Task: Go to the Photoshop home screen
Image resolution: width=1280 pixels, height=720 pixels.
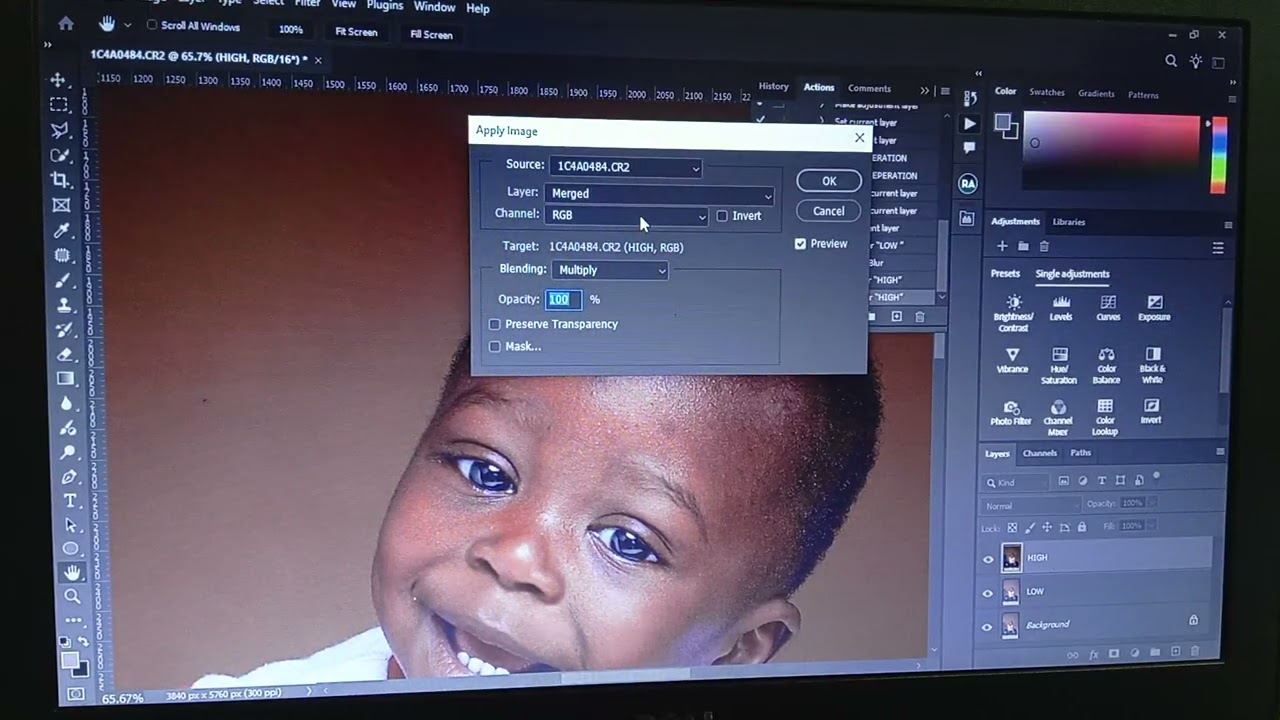Action: pos(66,23)
